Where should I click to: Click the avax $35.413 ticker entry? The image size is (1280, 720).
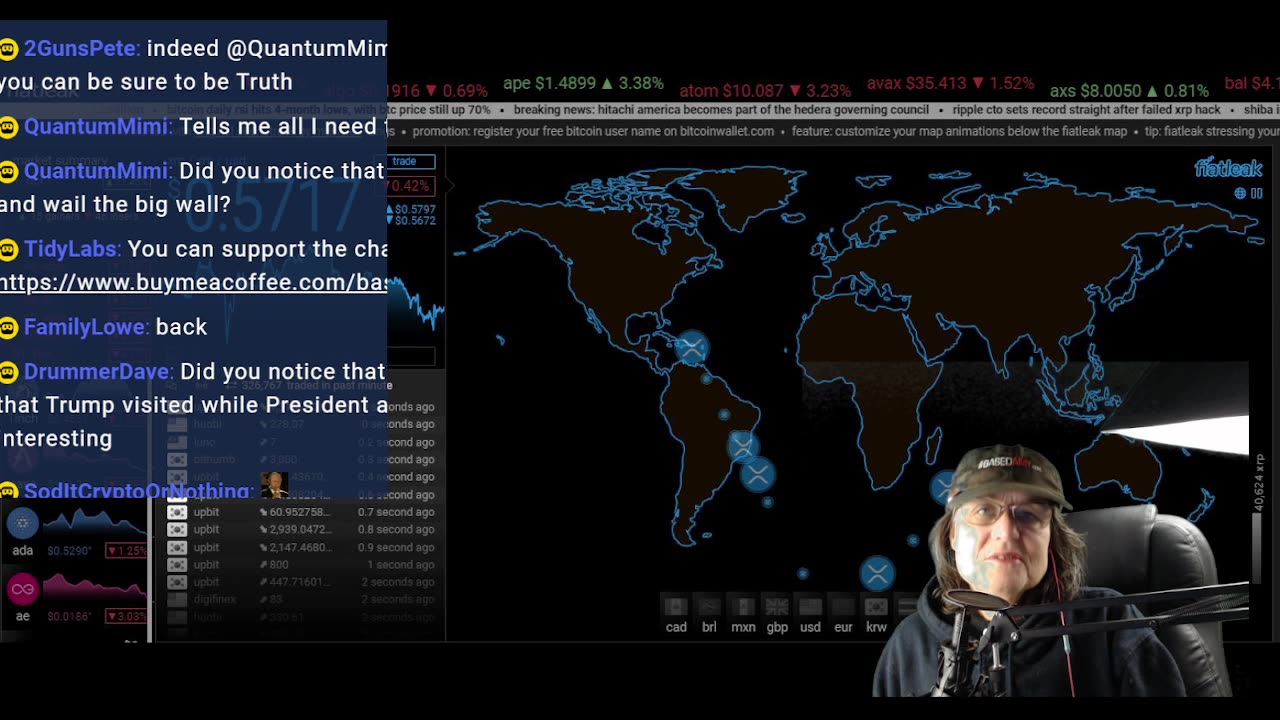(950, 84)
